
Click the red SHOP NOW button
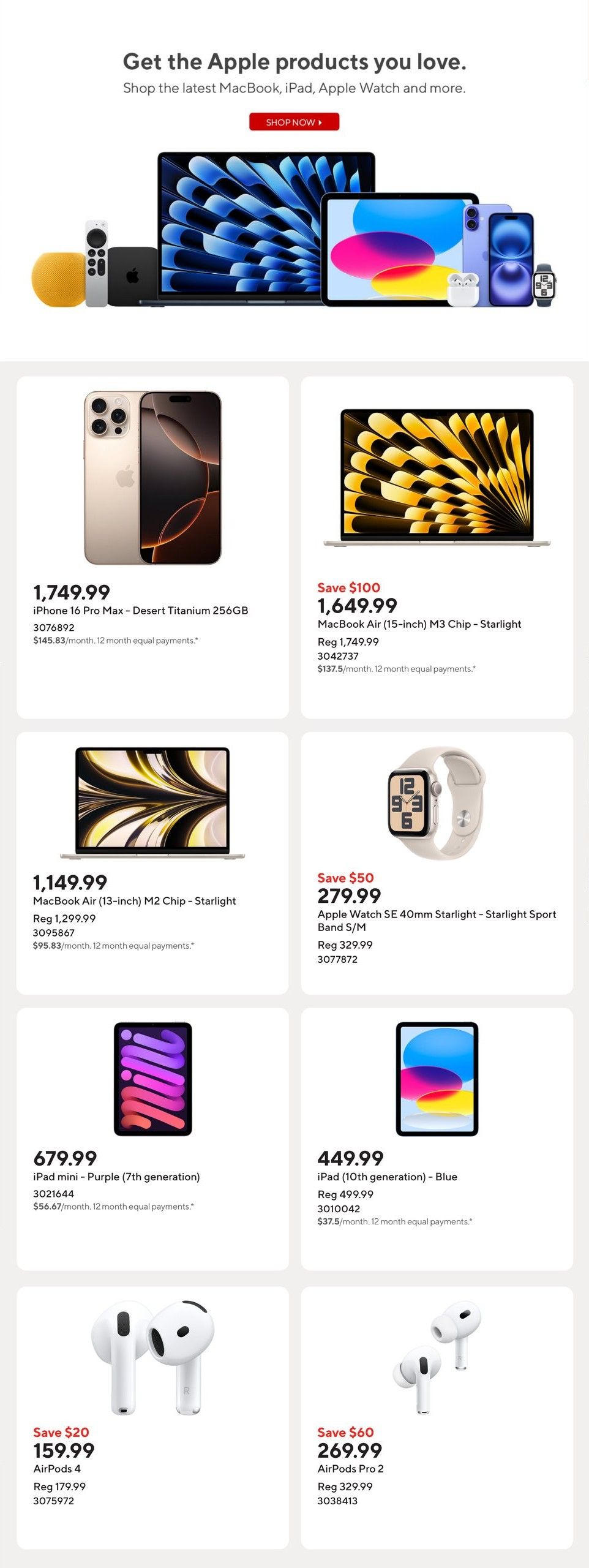(294, 122)
